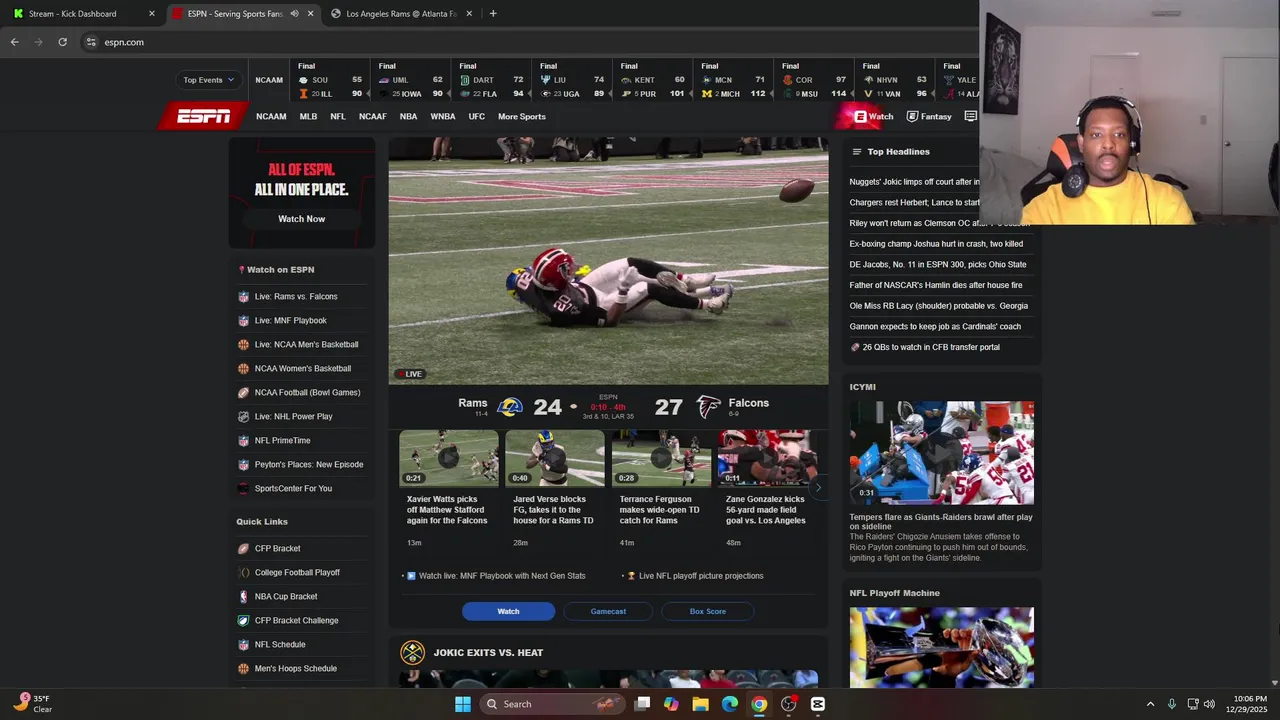The image size is (1280, 720).
Task: Open Watch live: MNF Playbook with Next Gen Stats
Action: [502, 576]
